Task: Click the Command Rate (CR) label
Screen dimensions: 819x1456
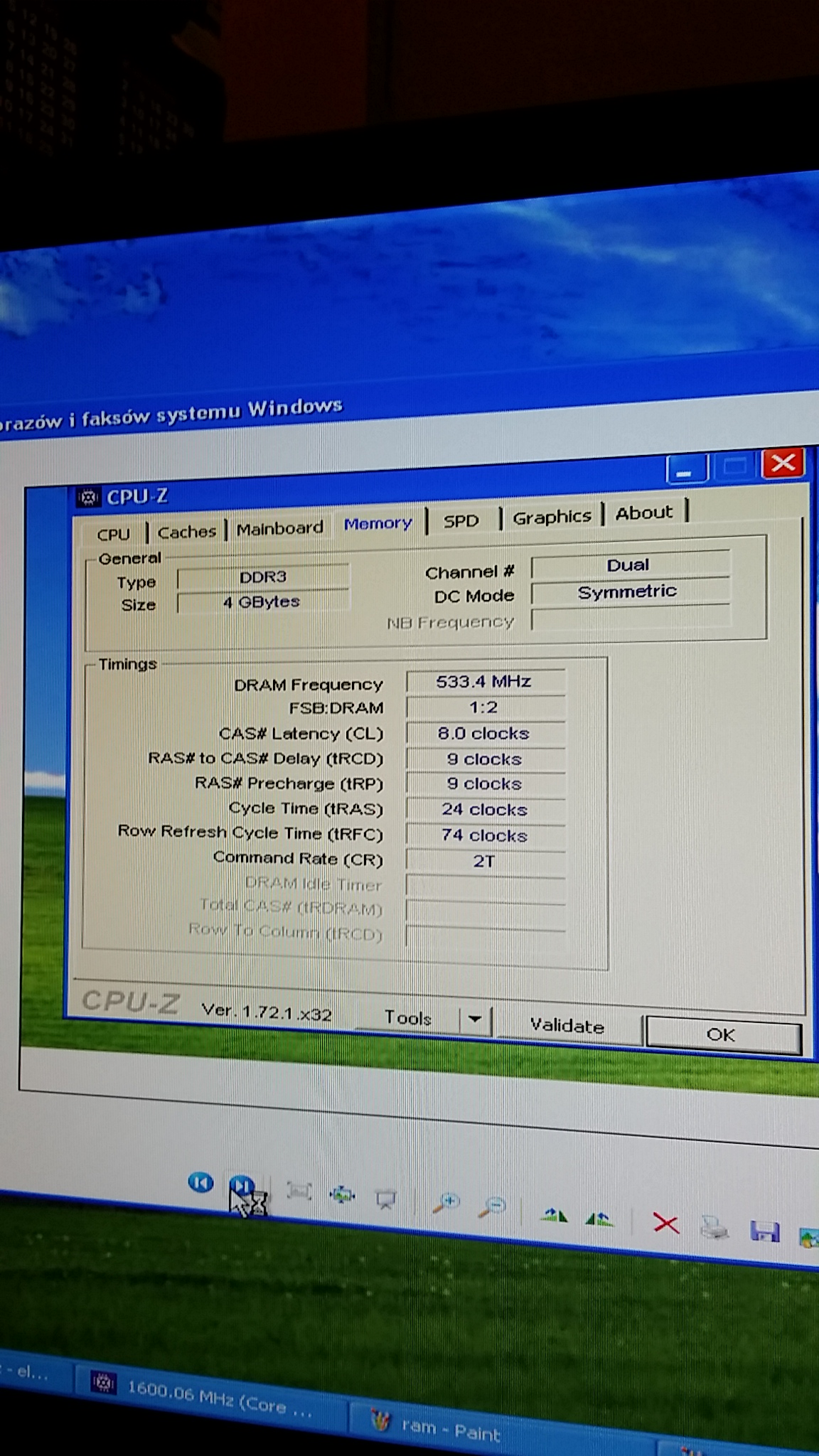Action: (298, 858)
